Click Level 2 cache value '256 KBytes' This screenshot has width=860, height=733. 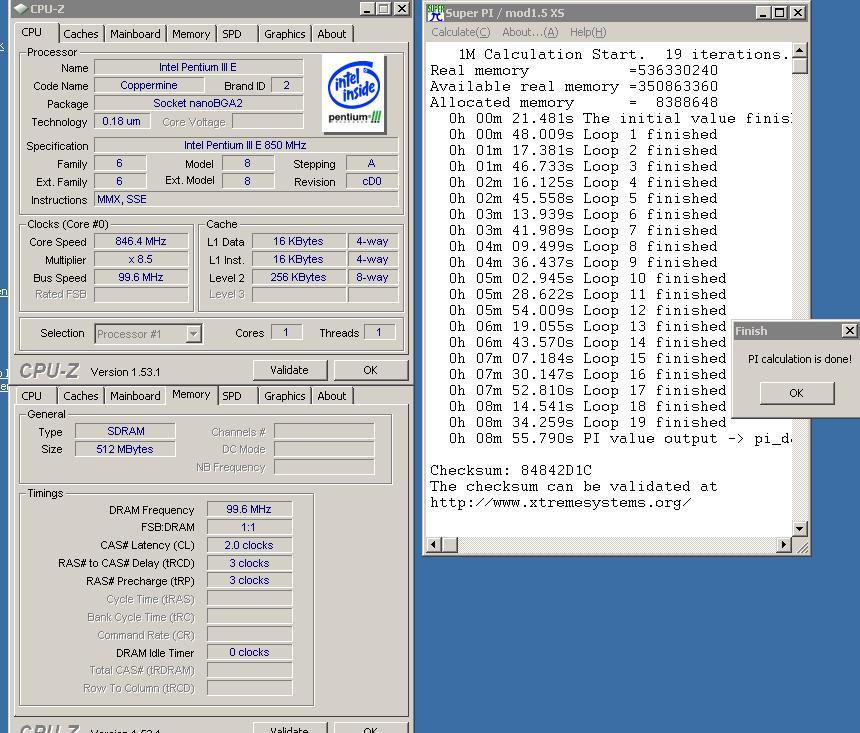pyautogui.click(x=299, y=278)
